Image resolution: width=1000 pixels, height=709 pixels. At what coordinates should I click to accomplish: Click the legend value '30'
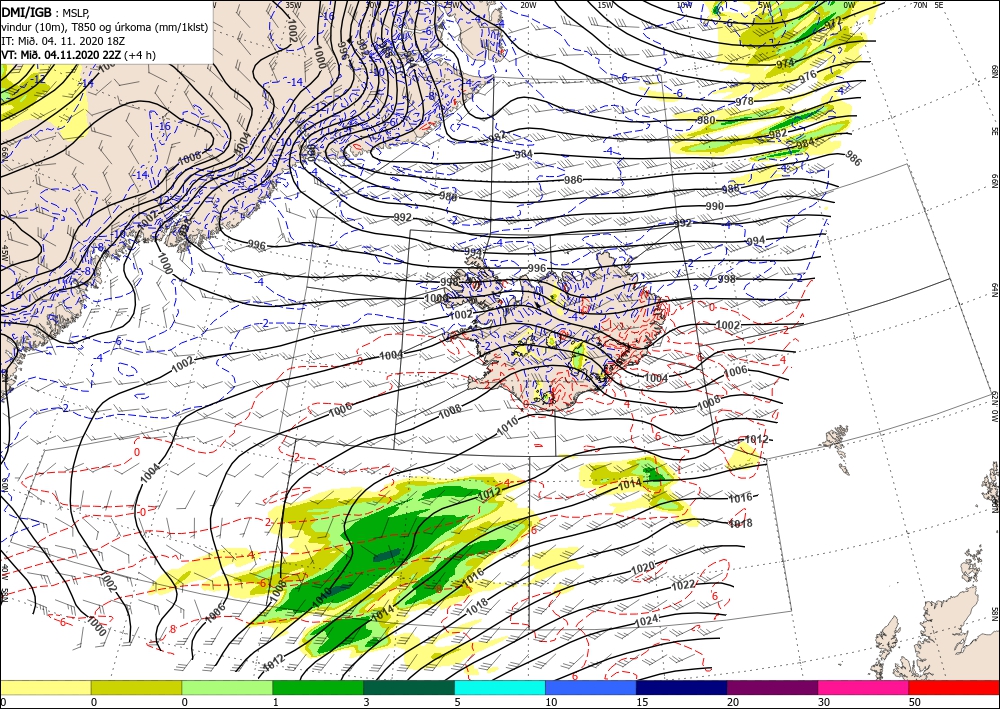point(824,703)
